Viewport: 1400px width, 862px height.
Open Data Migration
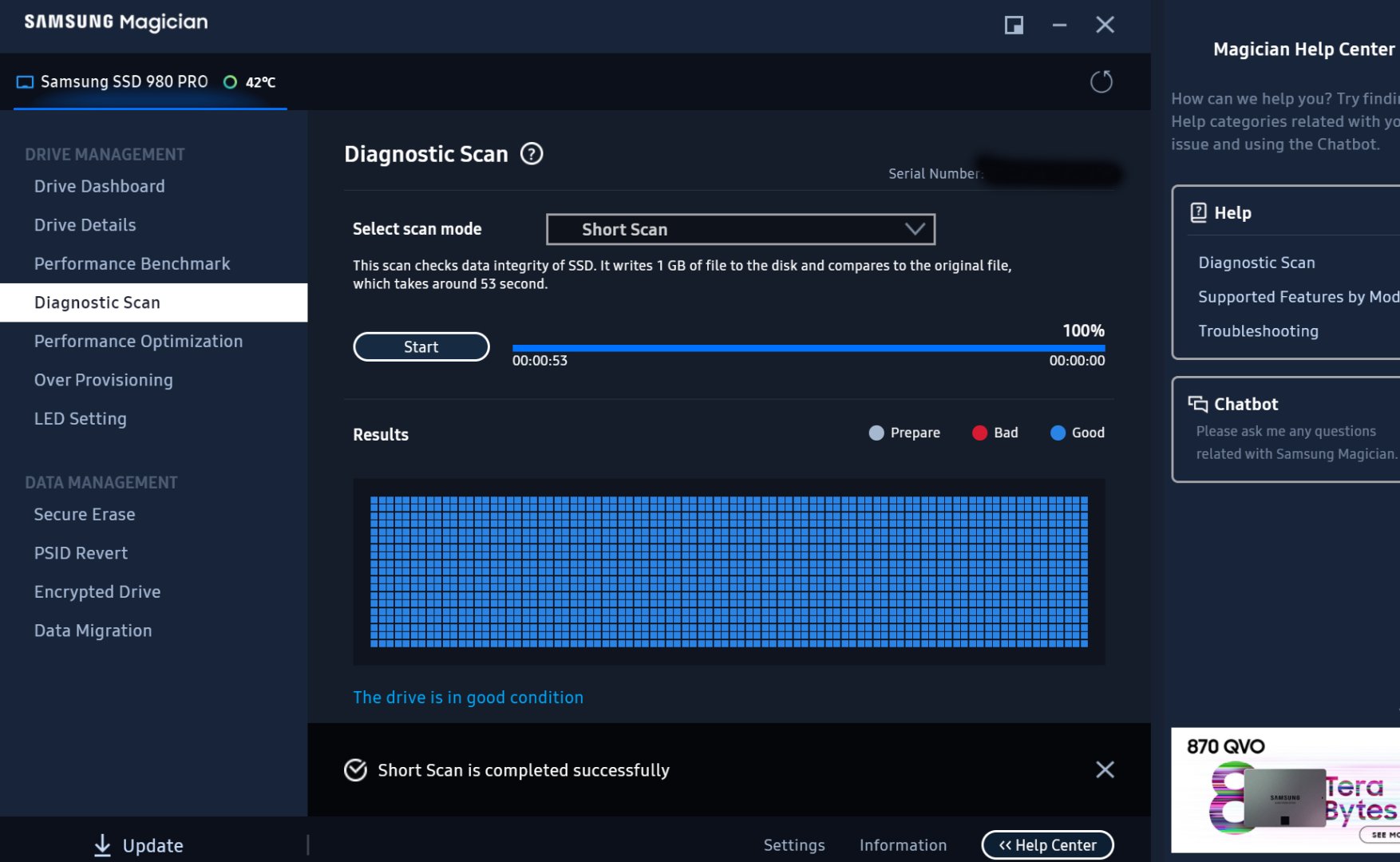click(93, 631)
